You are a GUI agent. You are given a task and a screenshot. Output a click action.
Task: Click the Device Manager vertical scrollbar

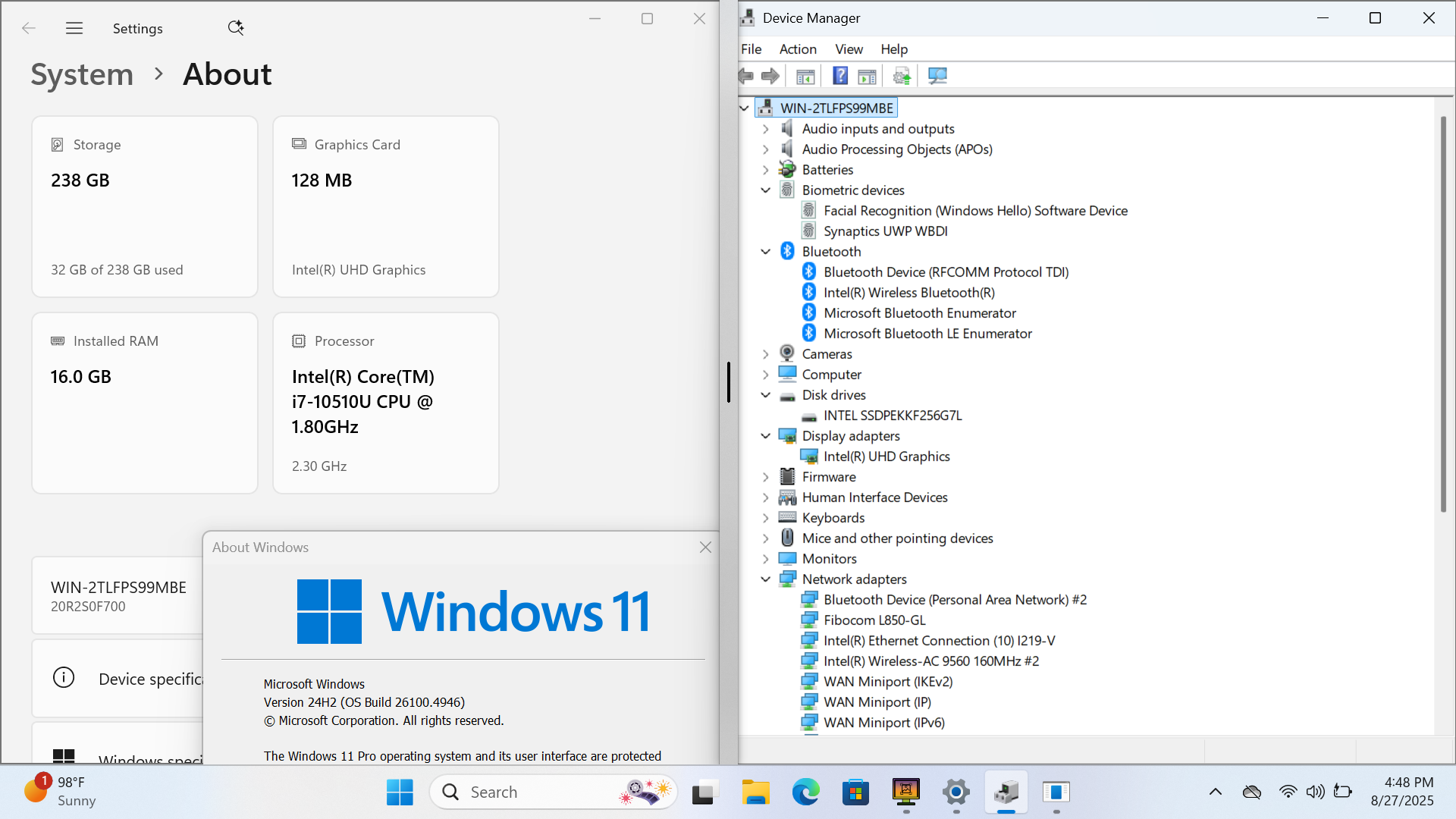pos(1443,314)
